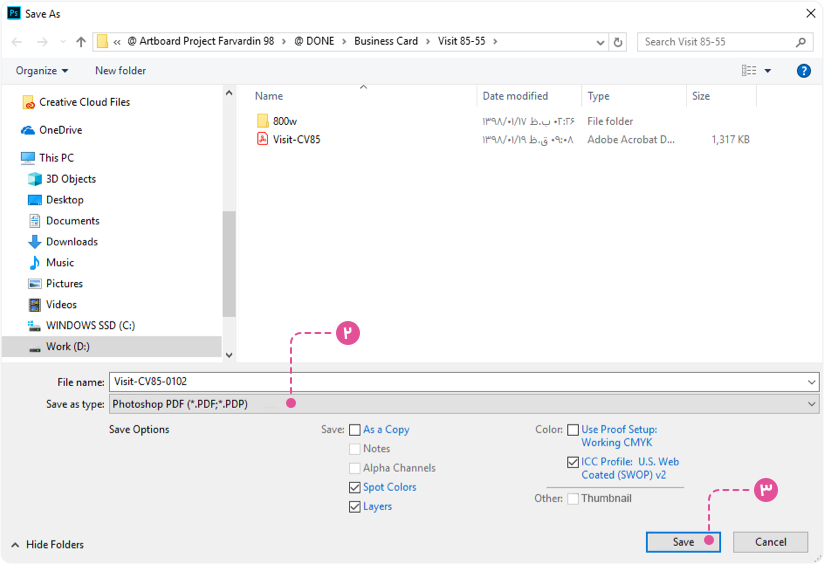824x564 pixels.
Task: Expand the Organize dropdown menu
Action: [x=42, y=71]
